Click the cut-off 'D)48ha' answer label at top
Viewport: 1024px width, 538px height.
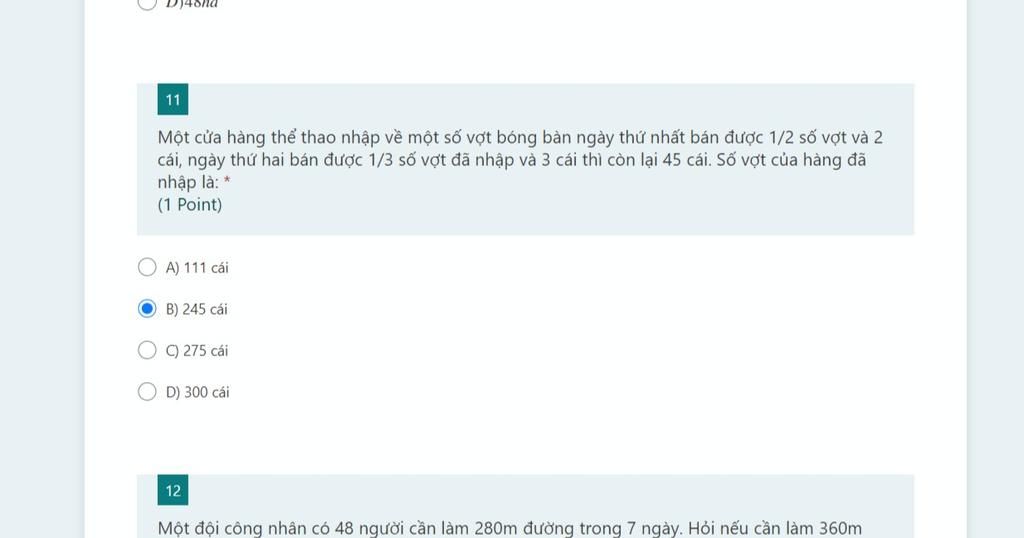(191, 4)
